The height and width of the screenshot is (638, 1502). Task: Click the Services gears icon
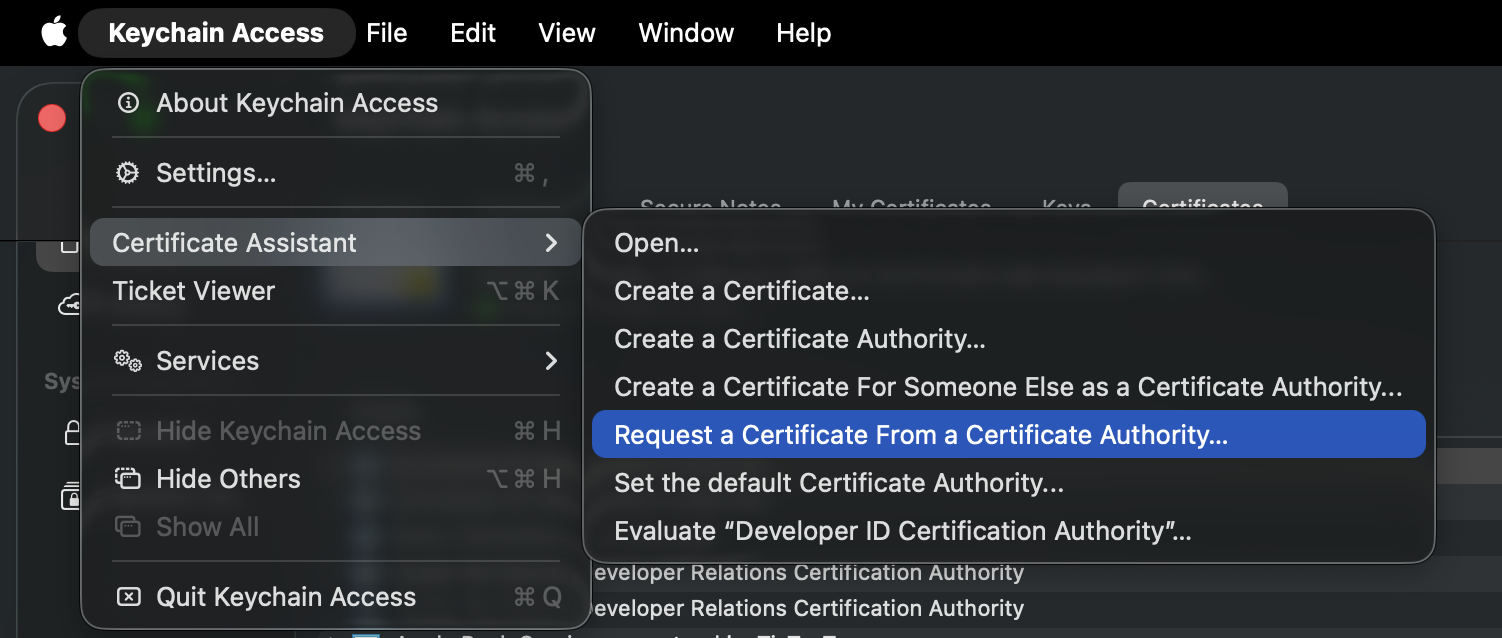point(128,361)
